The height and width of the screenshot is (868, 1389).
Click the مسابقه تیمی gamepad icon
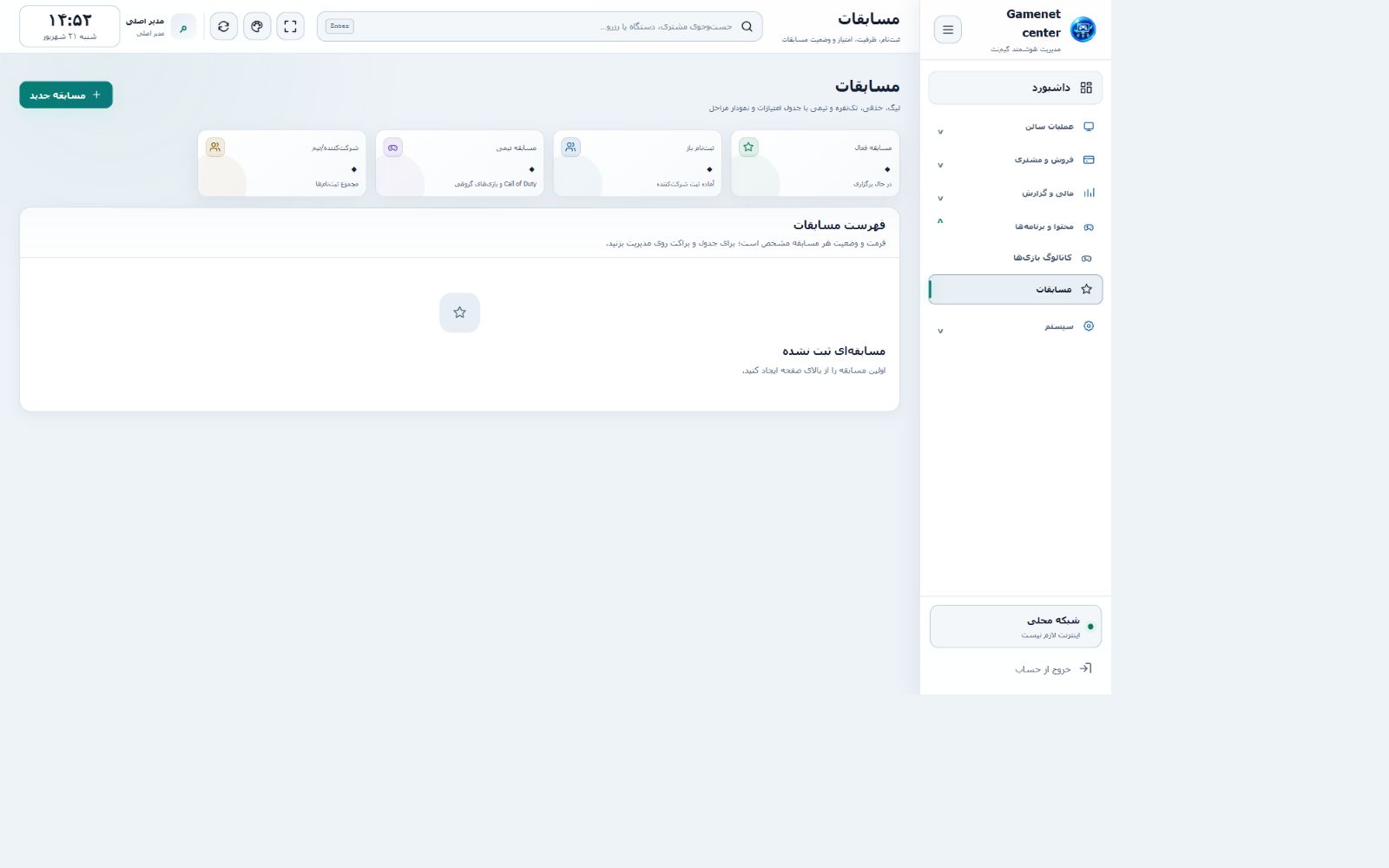pyautogui.click(x=393, y=148)
